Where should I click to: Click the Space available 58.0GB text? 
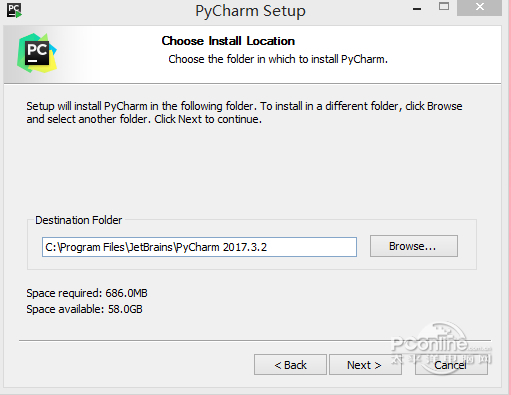pos(84,309)
